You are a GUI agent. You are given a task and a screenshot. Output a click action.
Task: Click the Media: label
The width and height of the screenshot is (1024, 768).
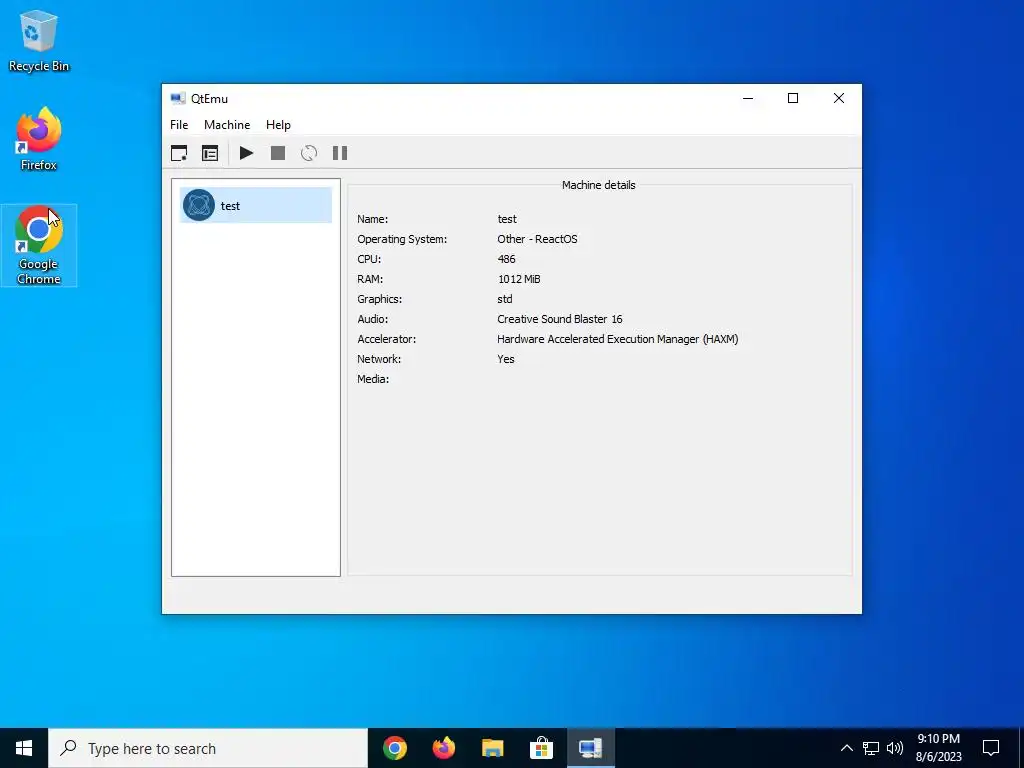pyautogui.click(x=373, y=379)
